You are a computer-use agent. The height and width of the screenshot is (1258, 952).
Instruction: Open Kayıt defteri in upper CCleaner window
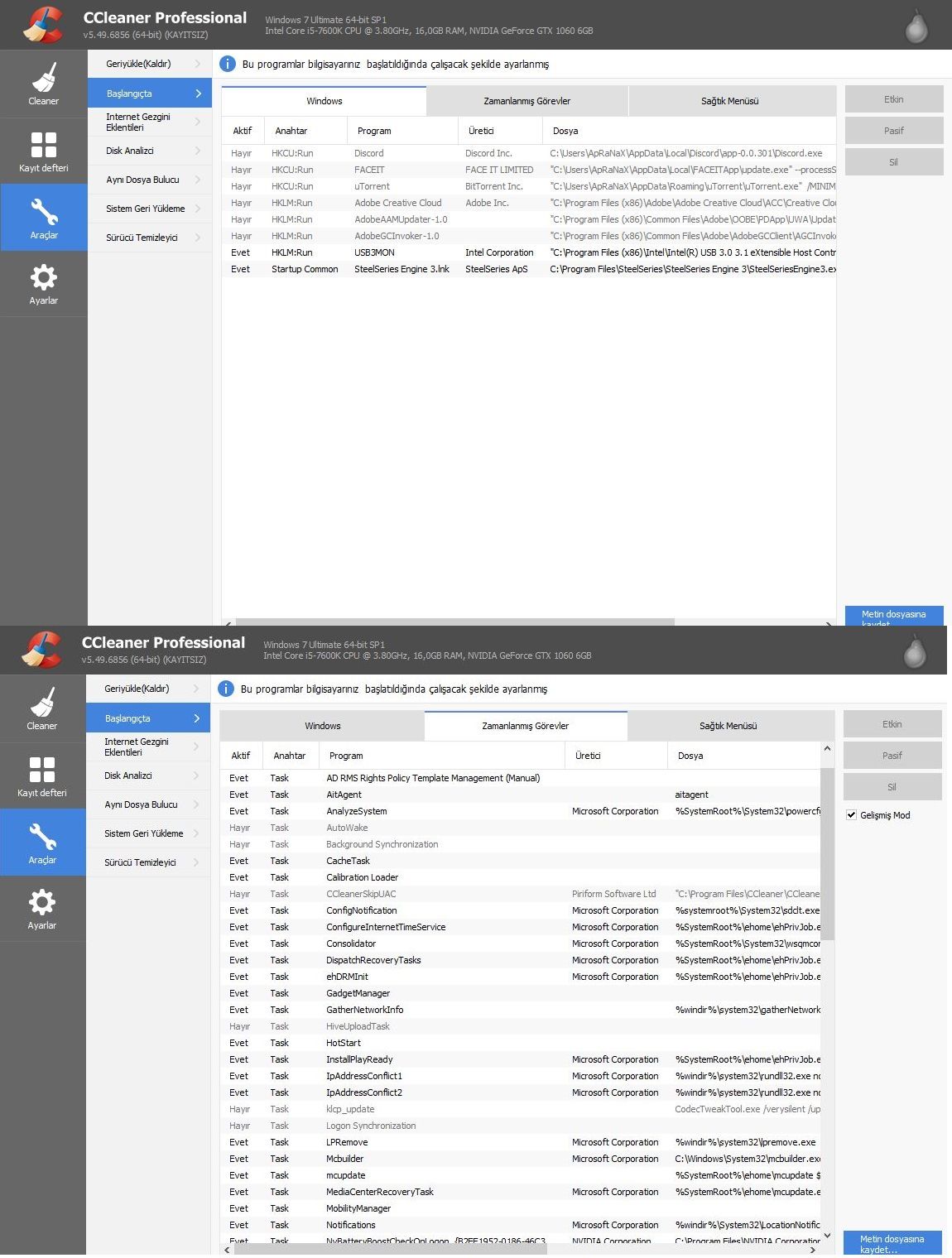(43, 151)
